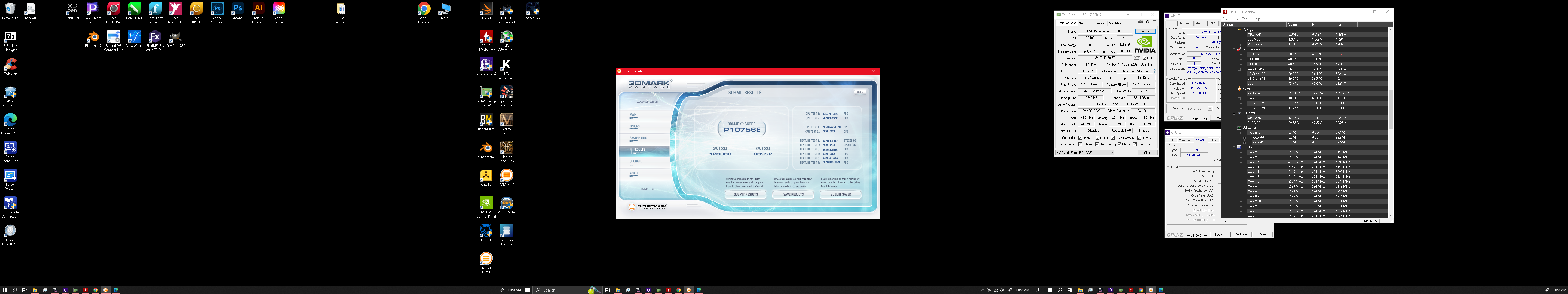Open the GIMP 2.10.36 shortcut
Screen dimensions: 1568x294
[175, 39]
